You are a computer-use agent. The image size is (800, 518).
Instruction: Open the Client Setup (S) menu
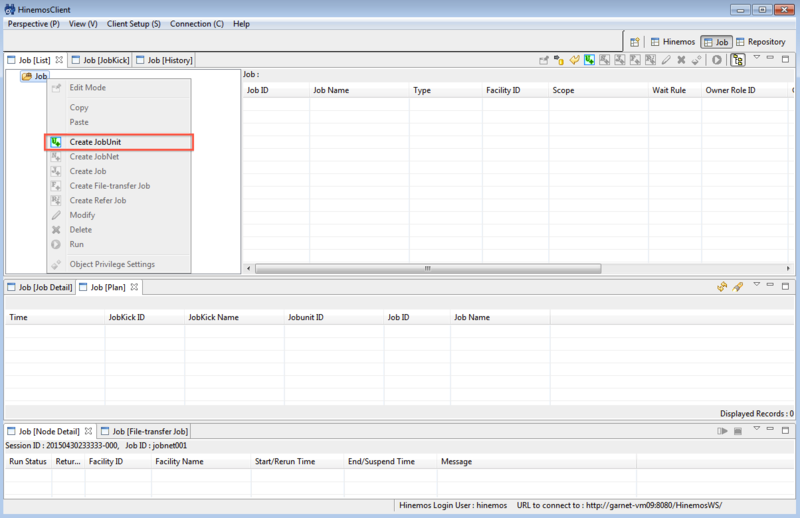point(134,24)
